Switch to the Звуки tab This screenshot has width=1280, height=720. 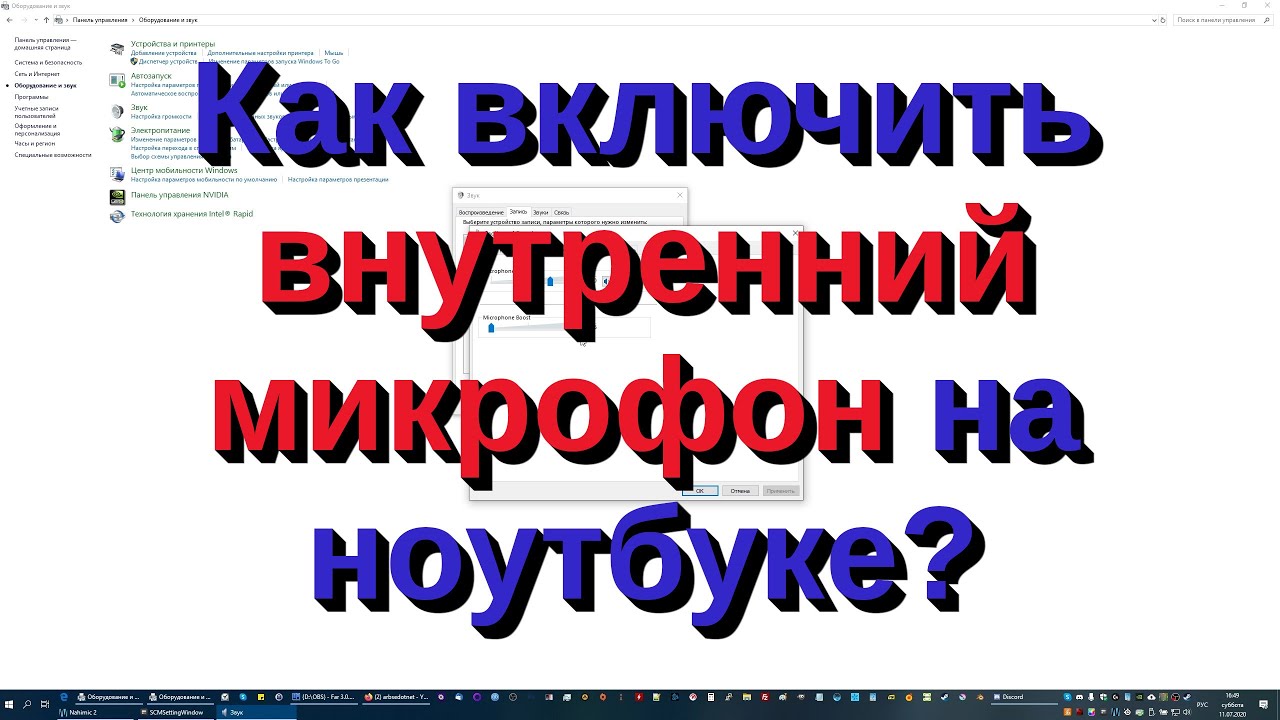pos(540,212)
